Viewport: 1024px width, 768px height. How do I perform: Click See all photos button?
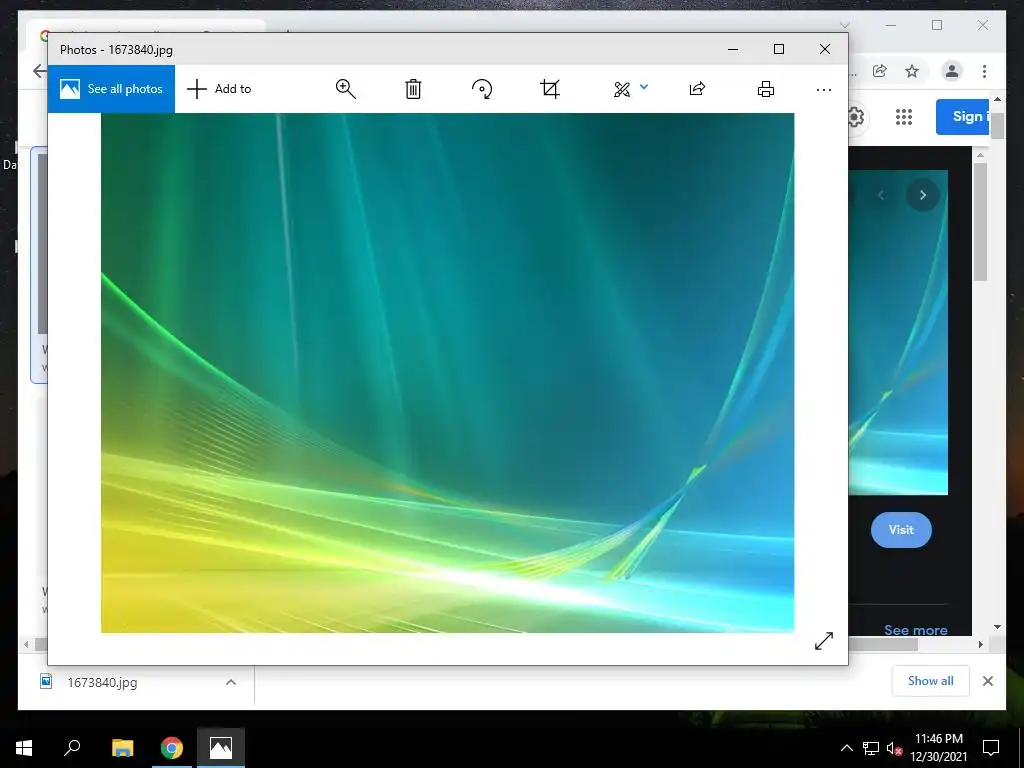click(111, 89)
